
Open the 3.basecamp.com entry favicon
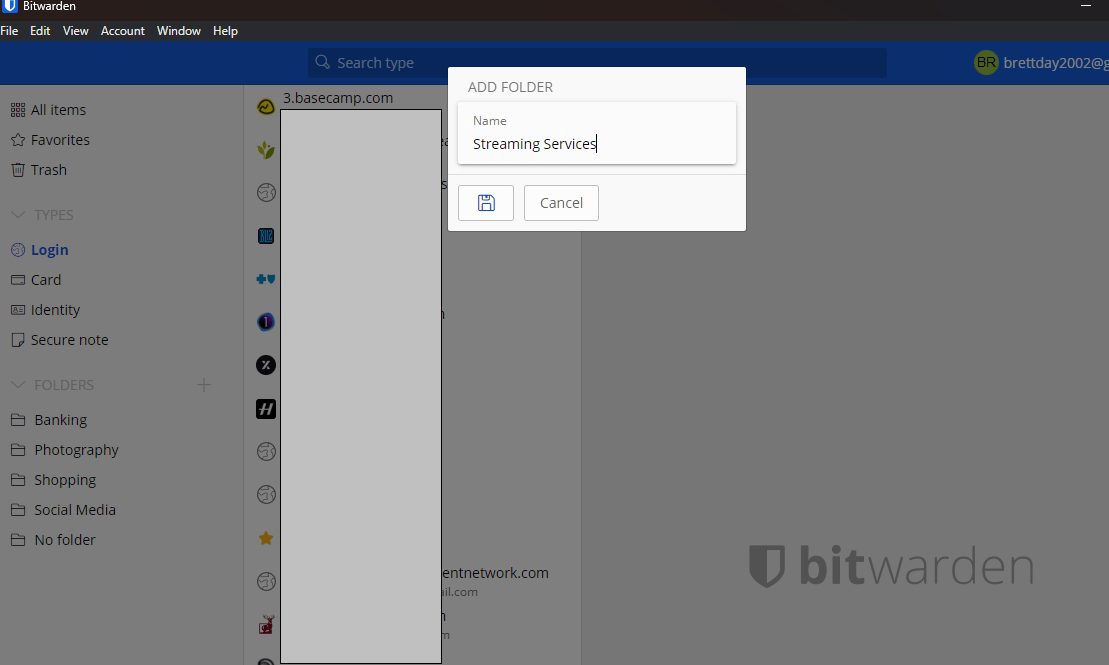click(265, 105)
